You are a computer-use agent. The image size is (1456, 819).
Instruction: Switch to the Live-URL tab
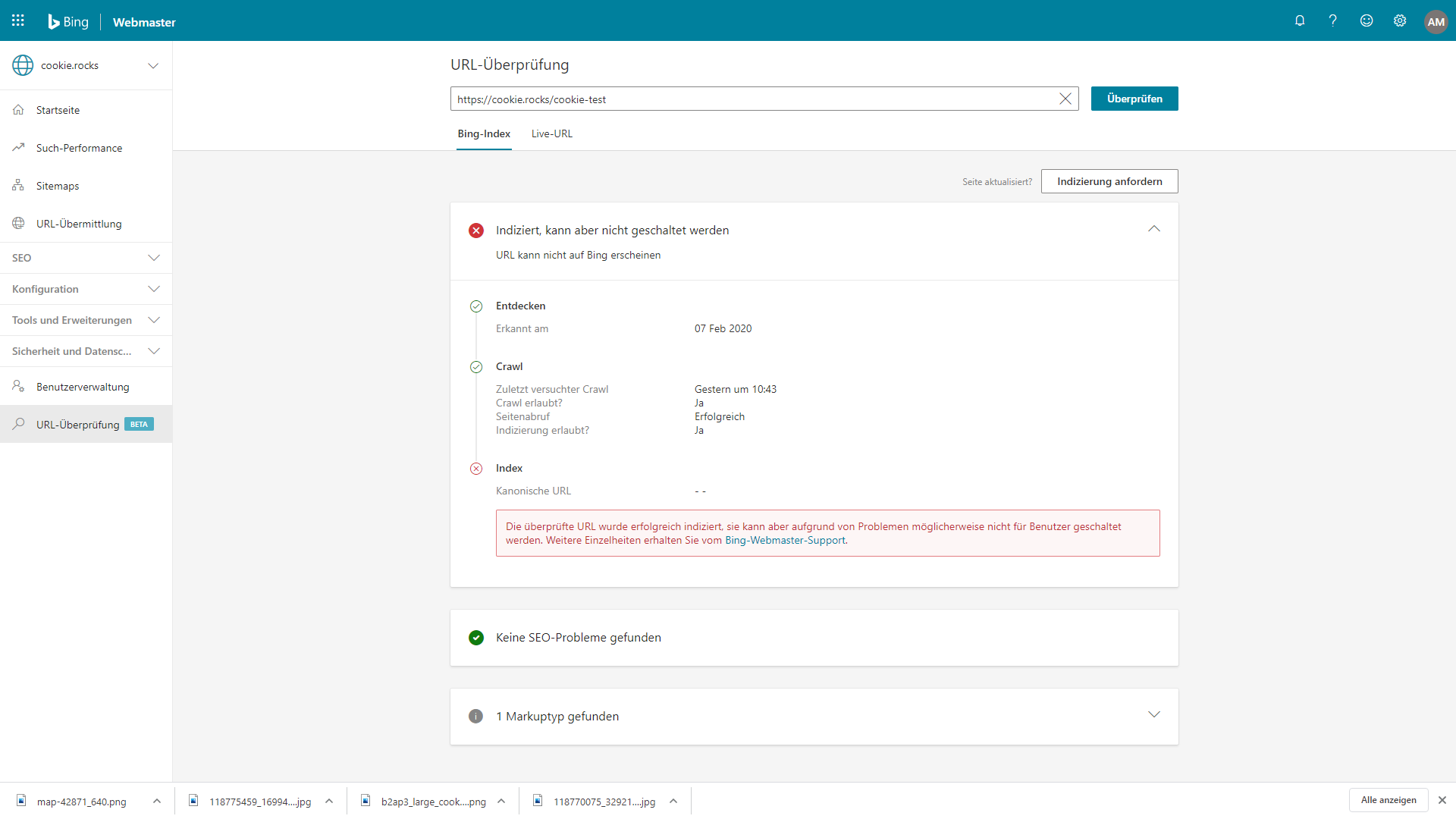pos(551,134)
